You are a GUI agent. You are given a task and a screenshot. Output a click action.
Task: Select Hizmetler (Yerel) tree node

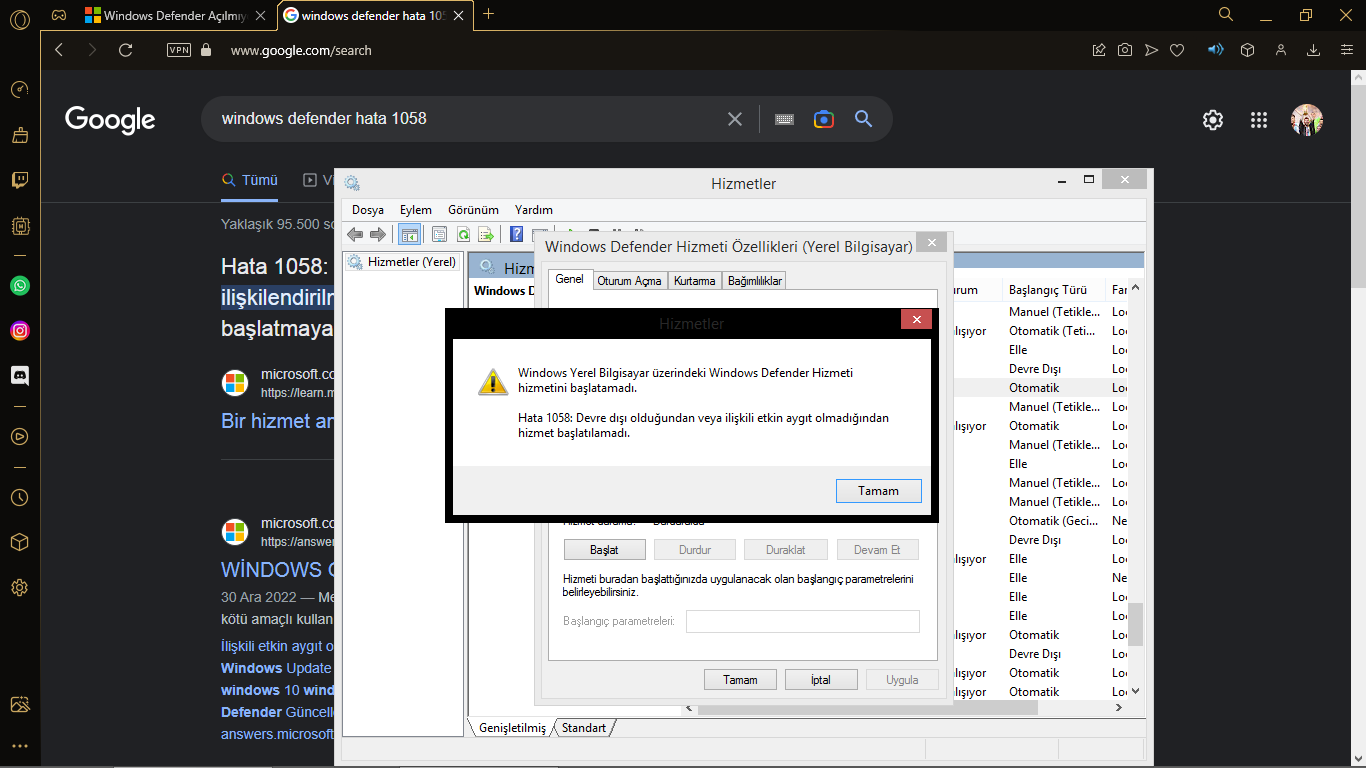coord(402,262)
